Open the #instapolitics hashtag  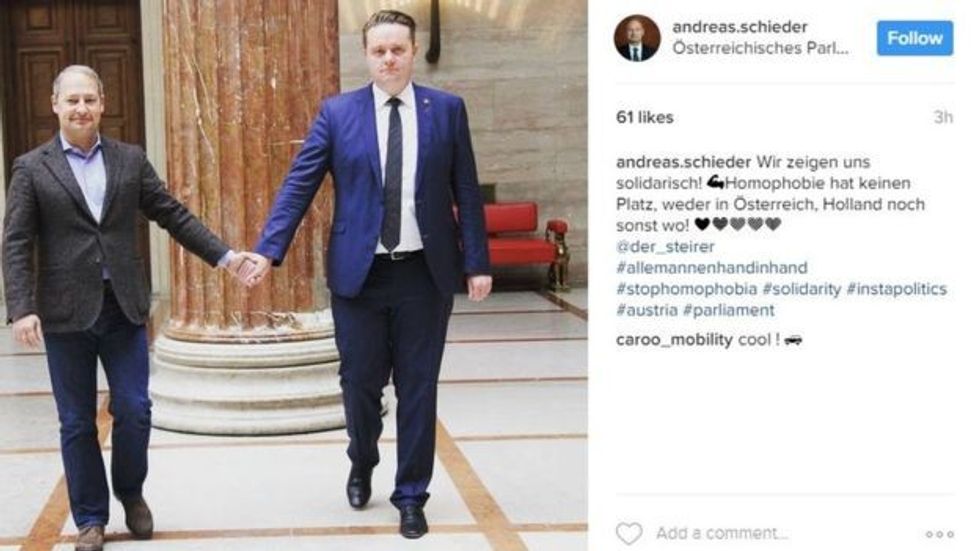coord(896,289)
